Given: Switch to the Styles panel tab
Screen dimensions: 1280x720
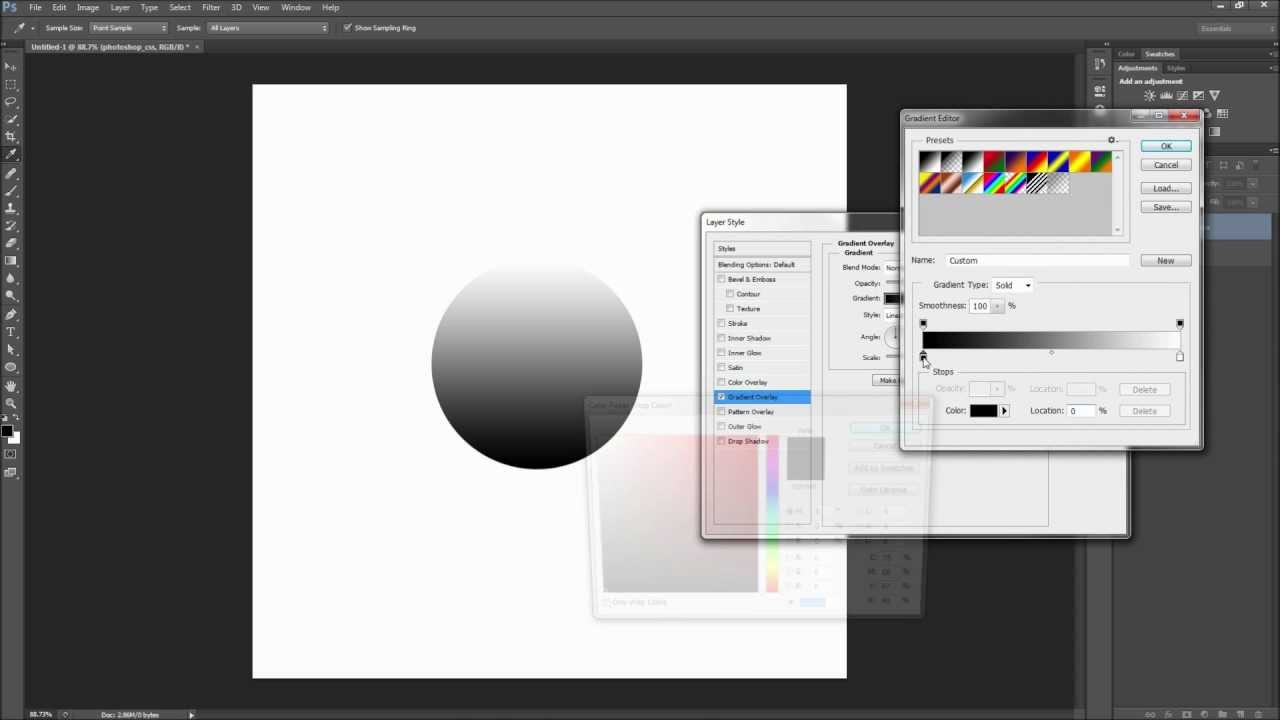Looking at the screenshot, I should pos(1176,68).
